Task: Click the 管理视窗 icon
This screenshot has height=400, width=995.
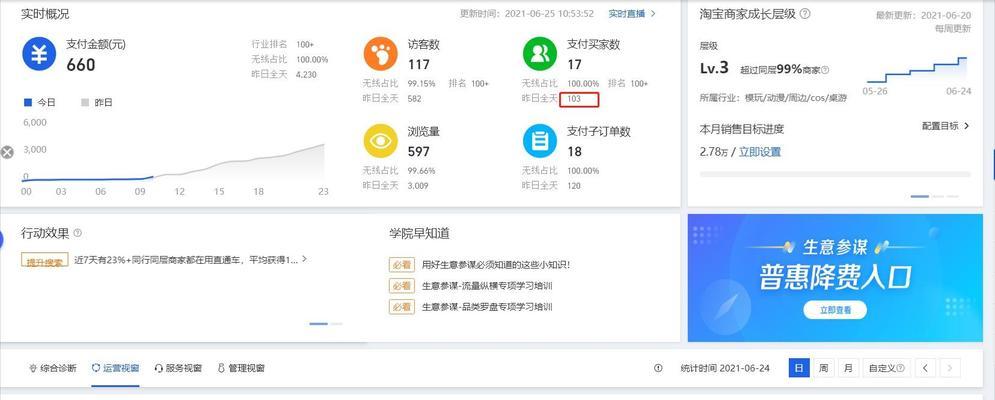Action: tap(221, 368)
